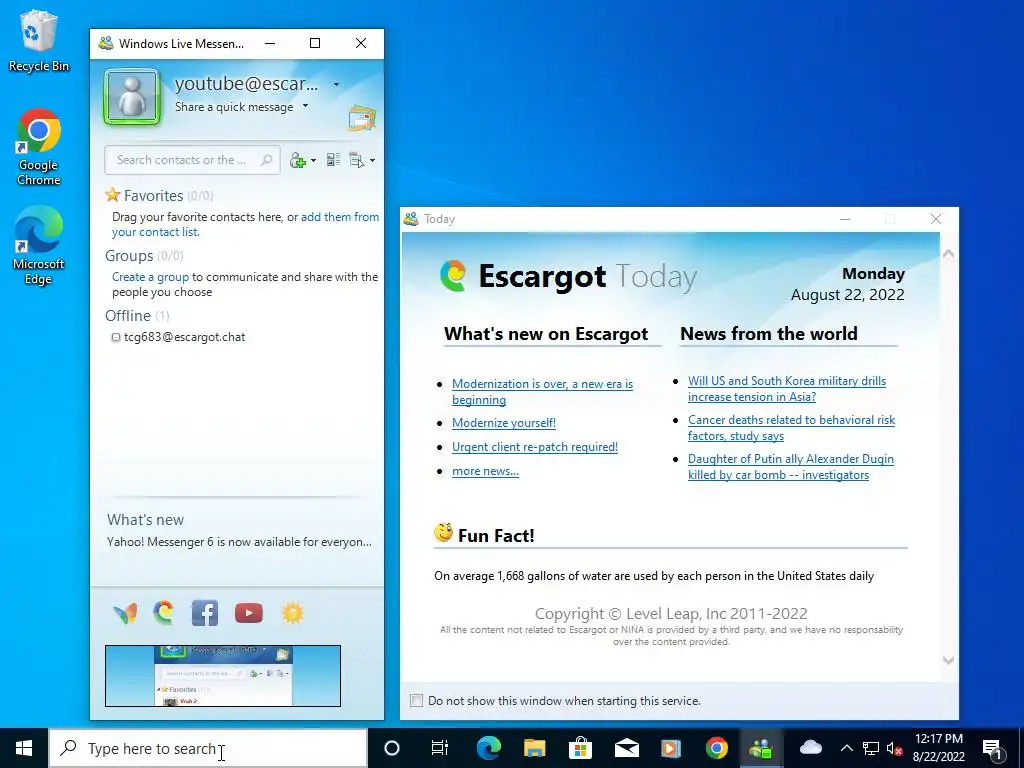
Task: Click the OneDrive cloud tray icon
Action: [x=810, y=747]
